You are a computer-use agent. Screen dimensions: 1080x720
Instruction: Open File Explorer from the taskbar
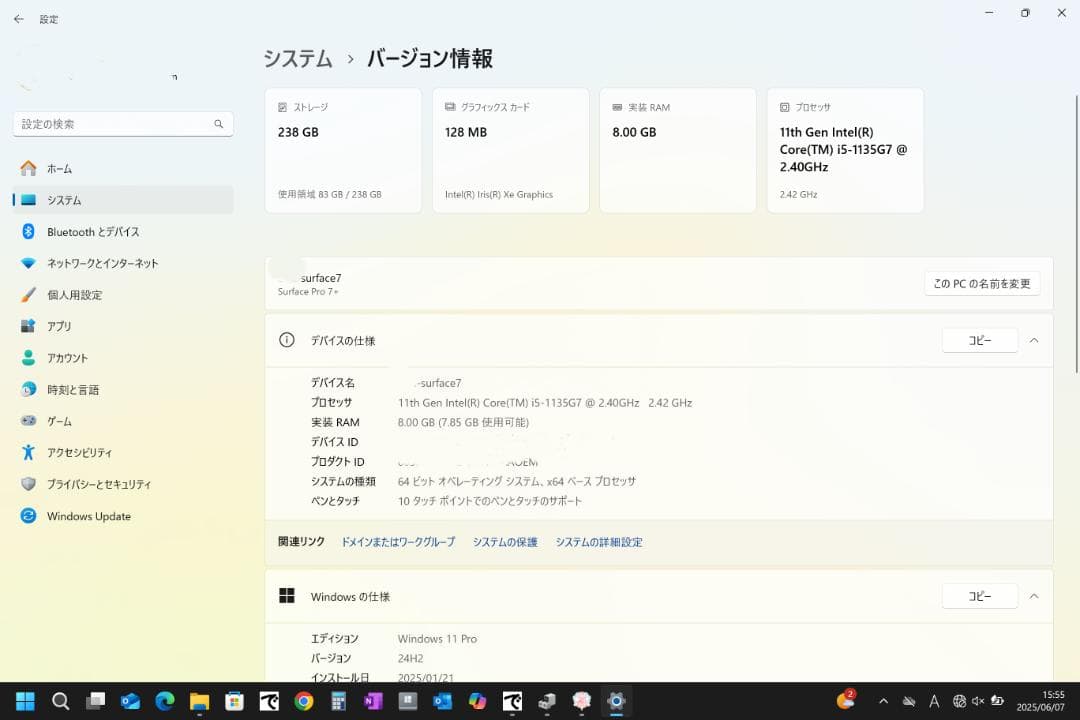pos(200,701)
